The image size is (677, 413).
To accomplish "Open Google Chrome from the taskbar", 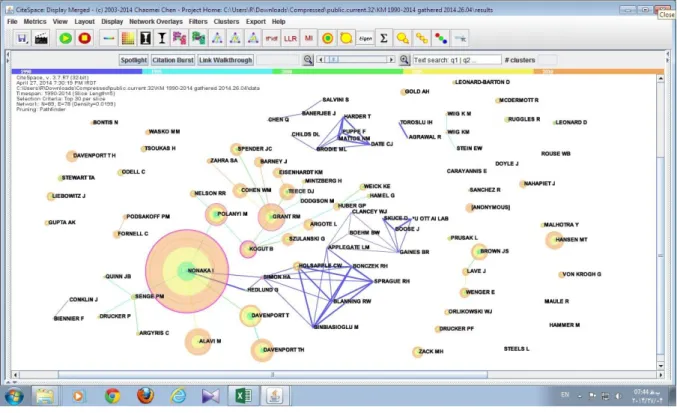I will point(113,395).
